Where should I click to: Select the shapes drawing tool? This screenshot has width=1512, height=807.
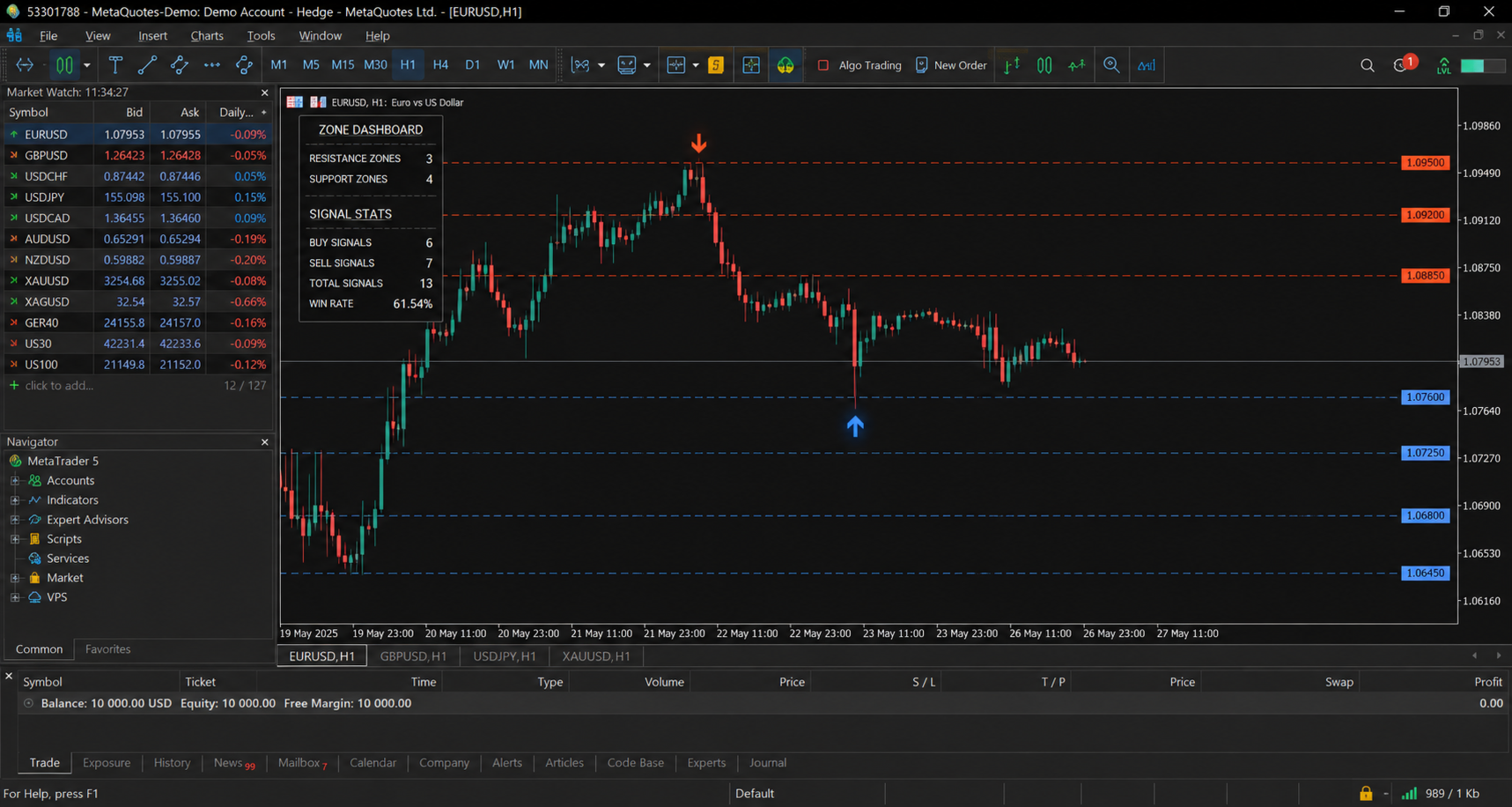(x=244, y=65)
